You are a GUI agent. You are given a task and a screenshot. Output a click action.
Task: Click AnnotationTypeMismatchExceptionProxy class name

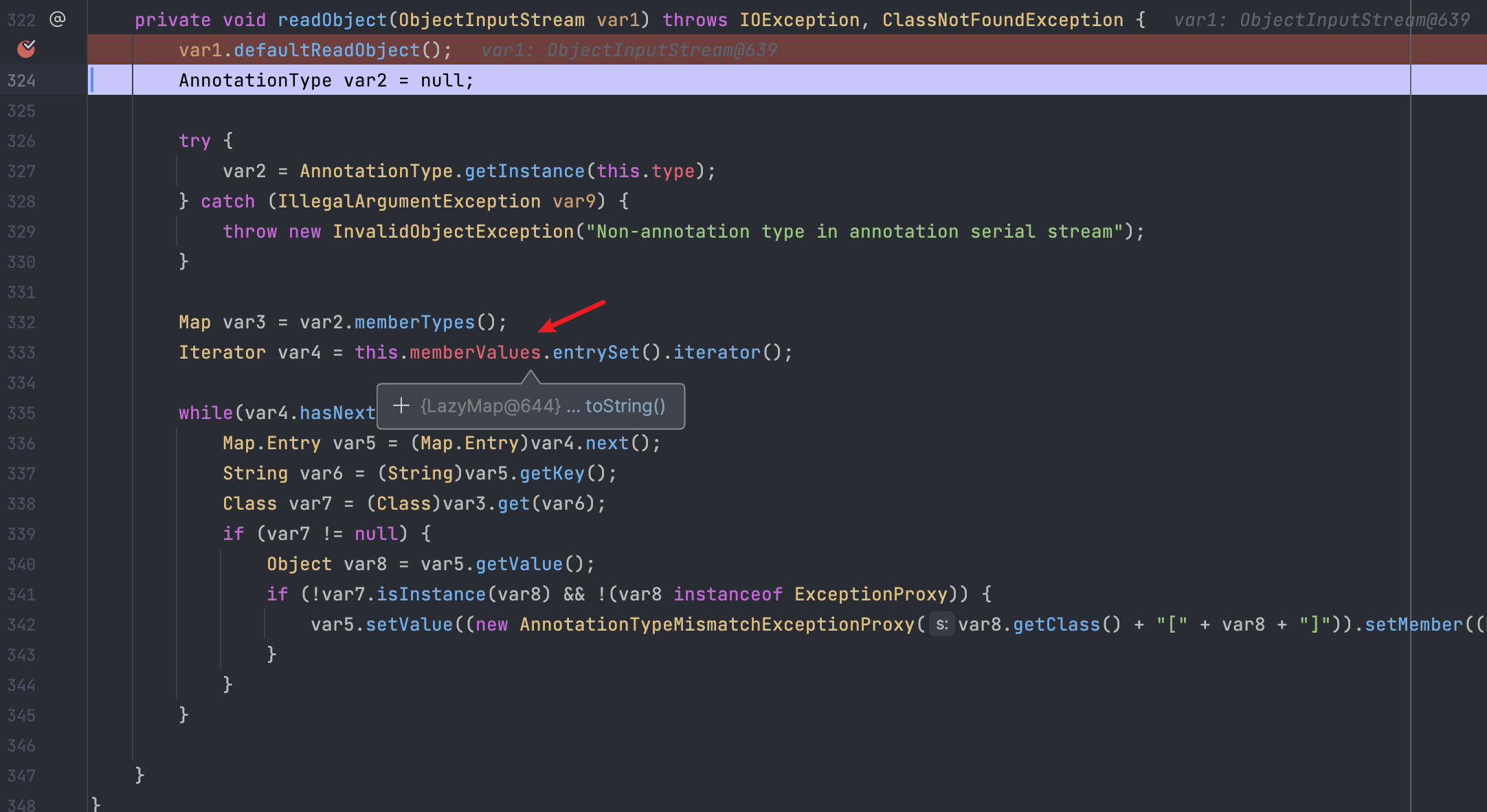click(717, 624)
